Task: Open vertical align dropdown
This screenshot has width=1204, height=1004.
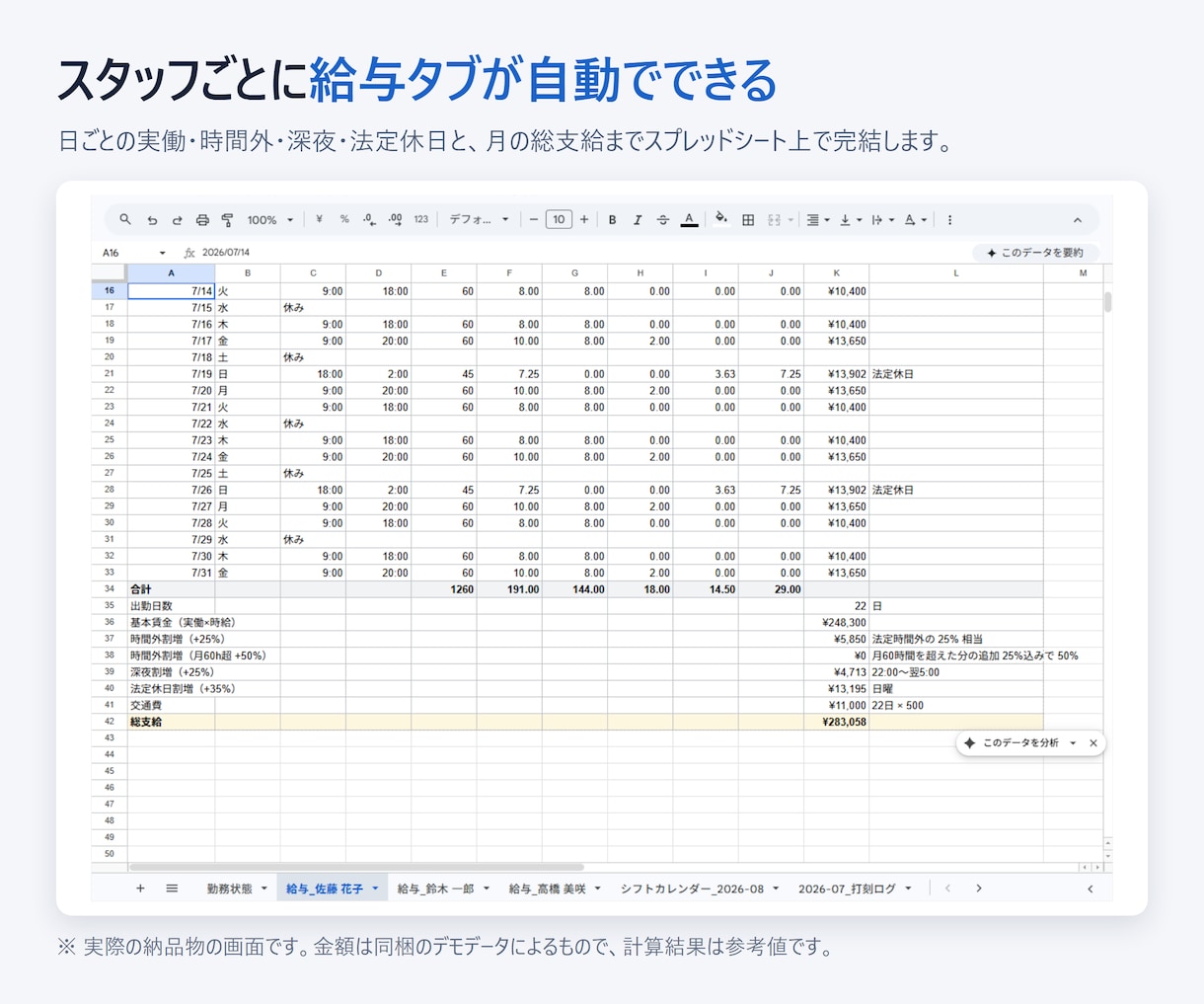Action: pyautogui.click(x=850, y=220)
